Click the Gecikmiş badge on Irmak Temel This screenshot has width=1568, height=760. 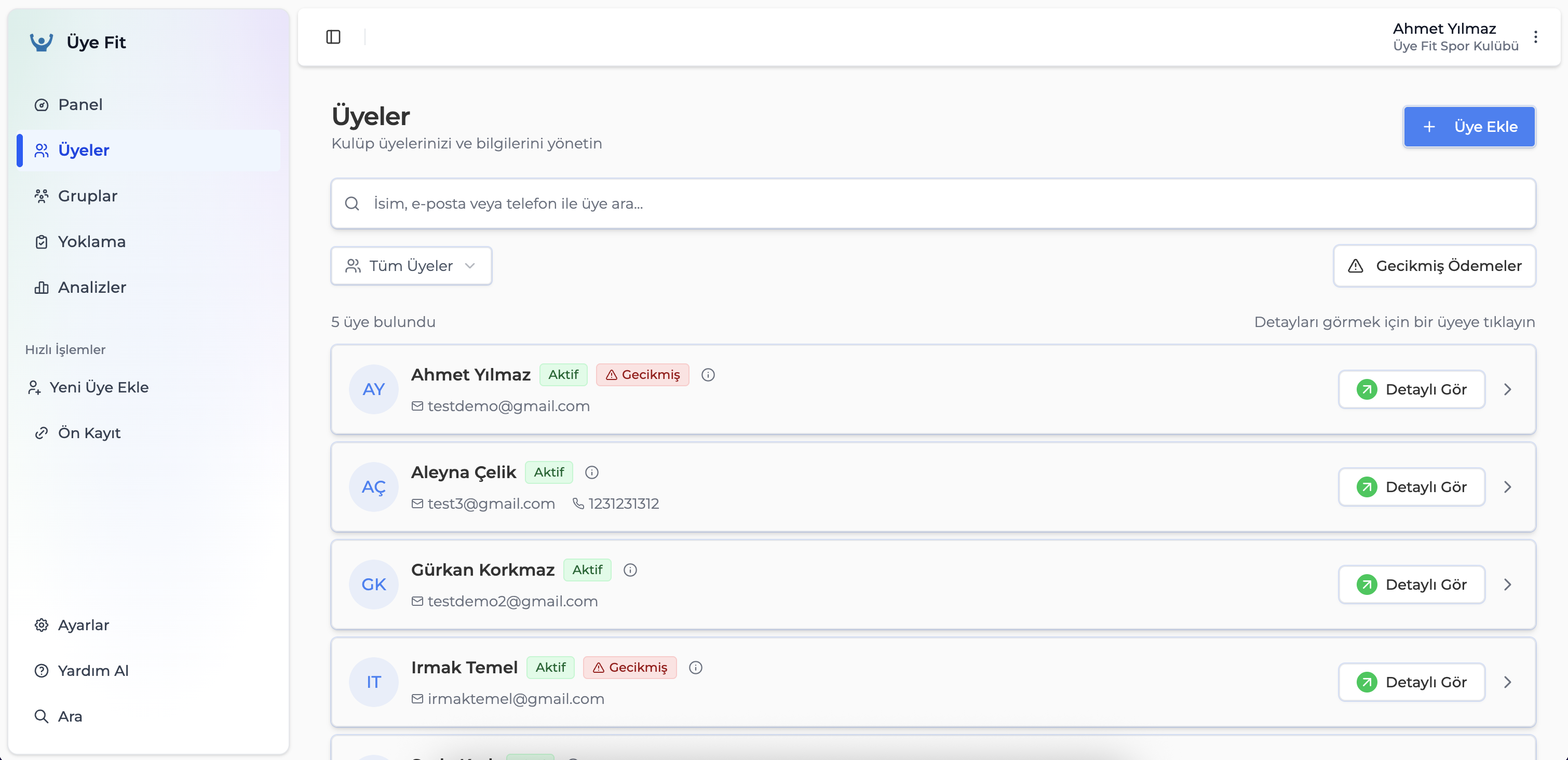point(629,668)
